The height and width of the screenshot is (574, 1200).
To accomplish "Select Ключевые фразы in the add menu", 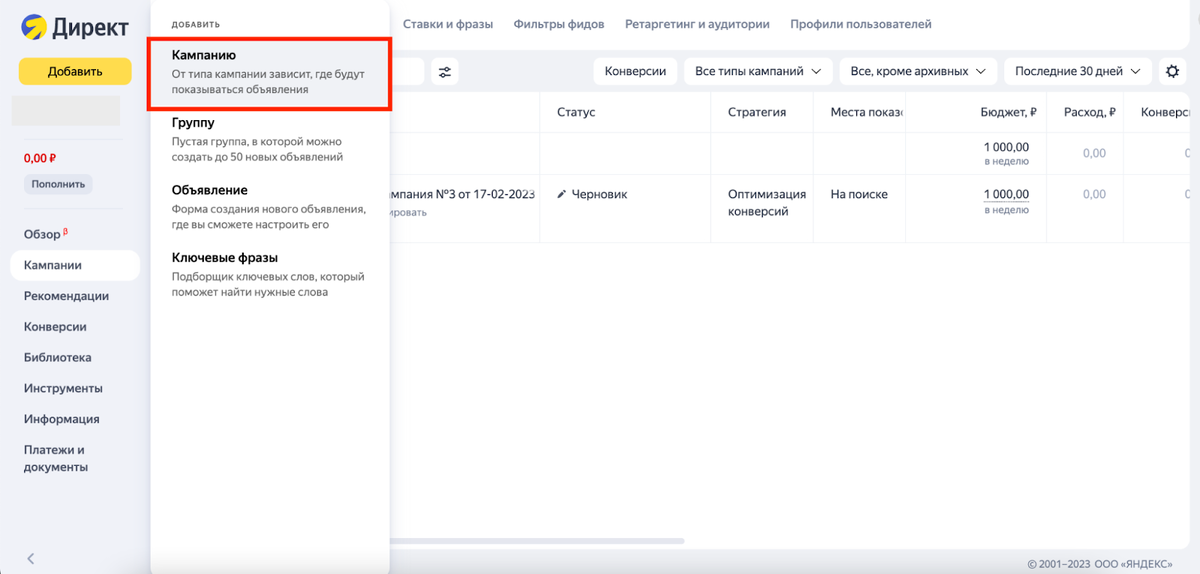I will [x=269, y=275].
